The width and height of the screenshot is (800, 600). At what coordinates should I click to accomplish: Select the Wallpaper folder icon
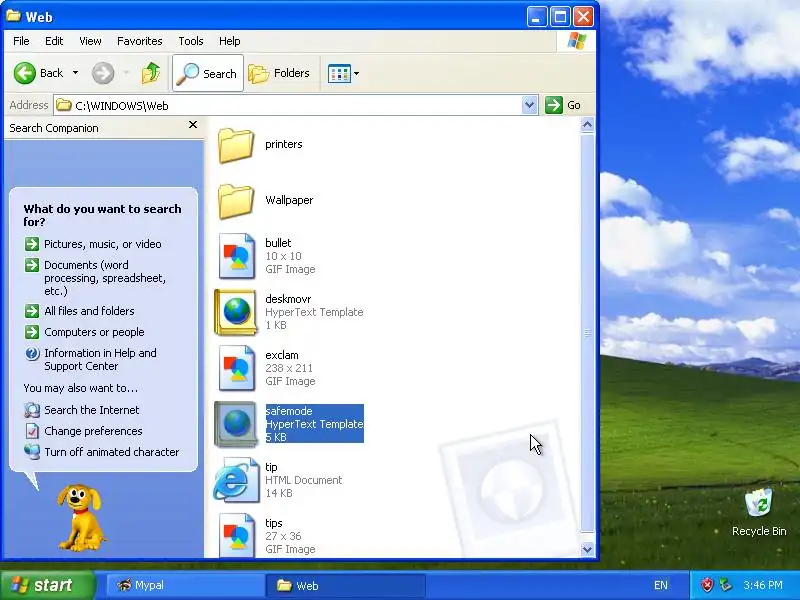[236, 201]
